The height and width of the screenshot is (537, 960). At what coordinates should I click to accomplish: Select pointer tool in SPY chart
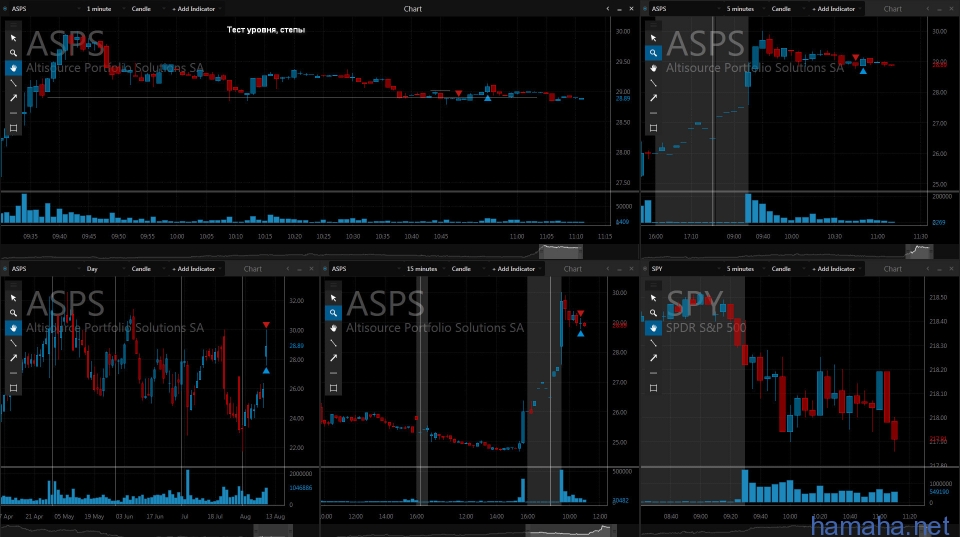click(653, 298)
